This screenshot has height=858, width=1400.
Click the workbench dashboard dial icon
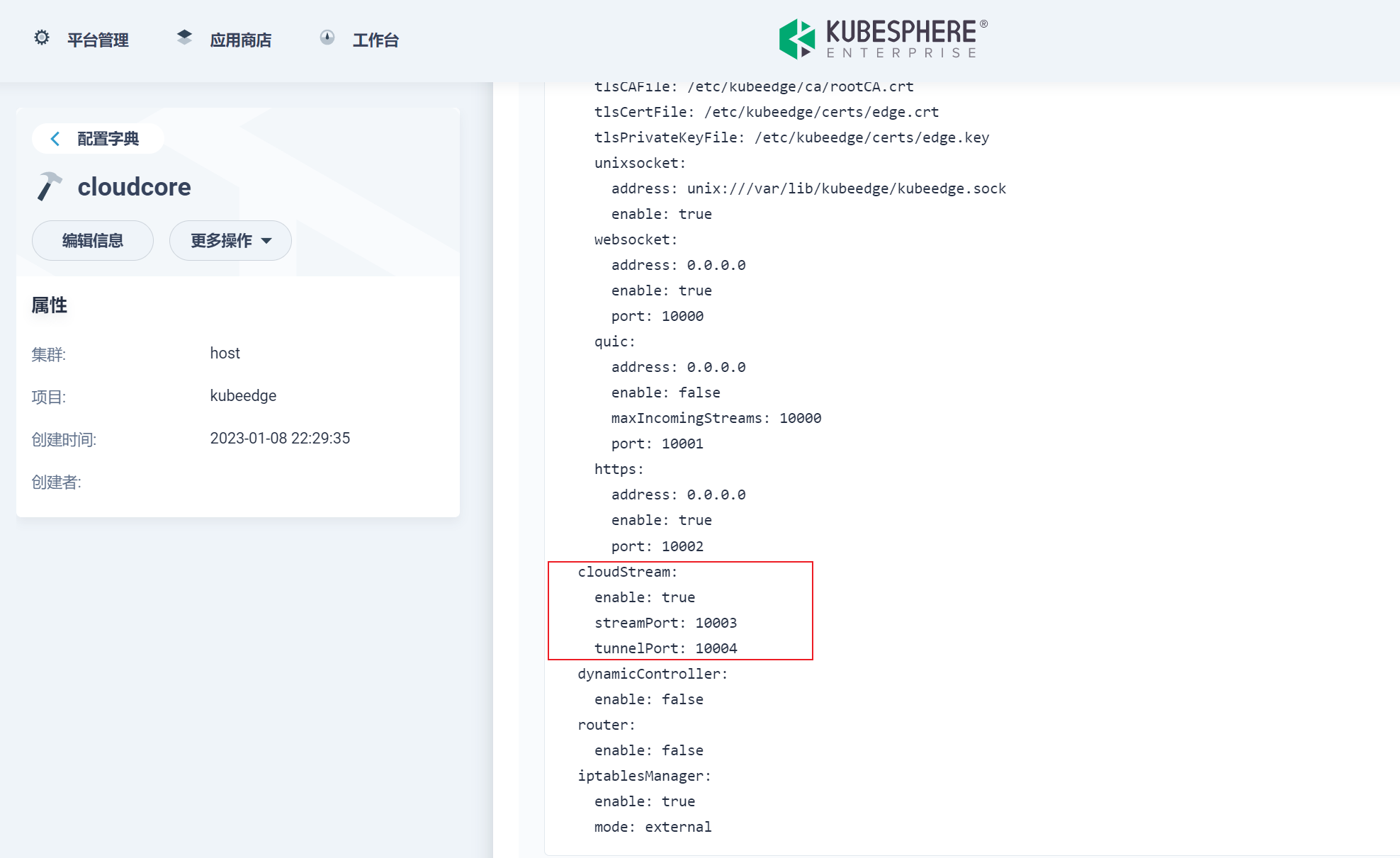point(327,38)
